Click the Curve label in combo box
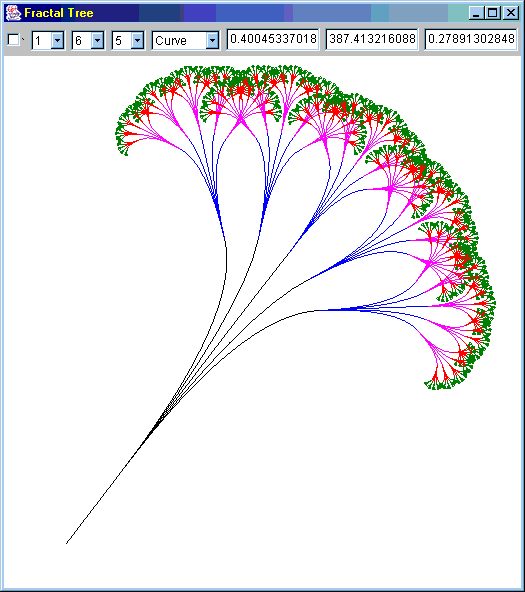 coord(171,41)
